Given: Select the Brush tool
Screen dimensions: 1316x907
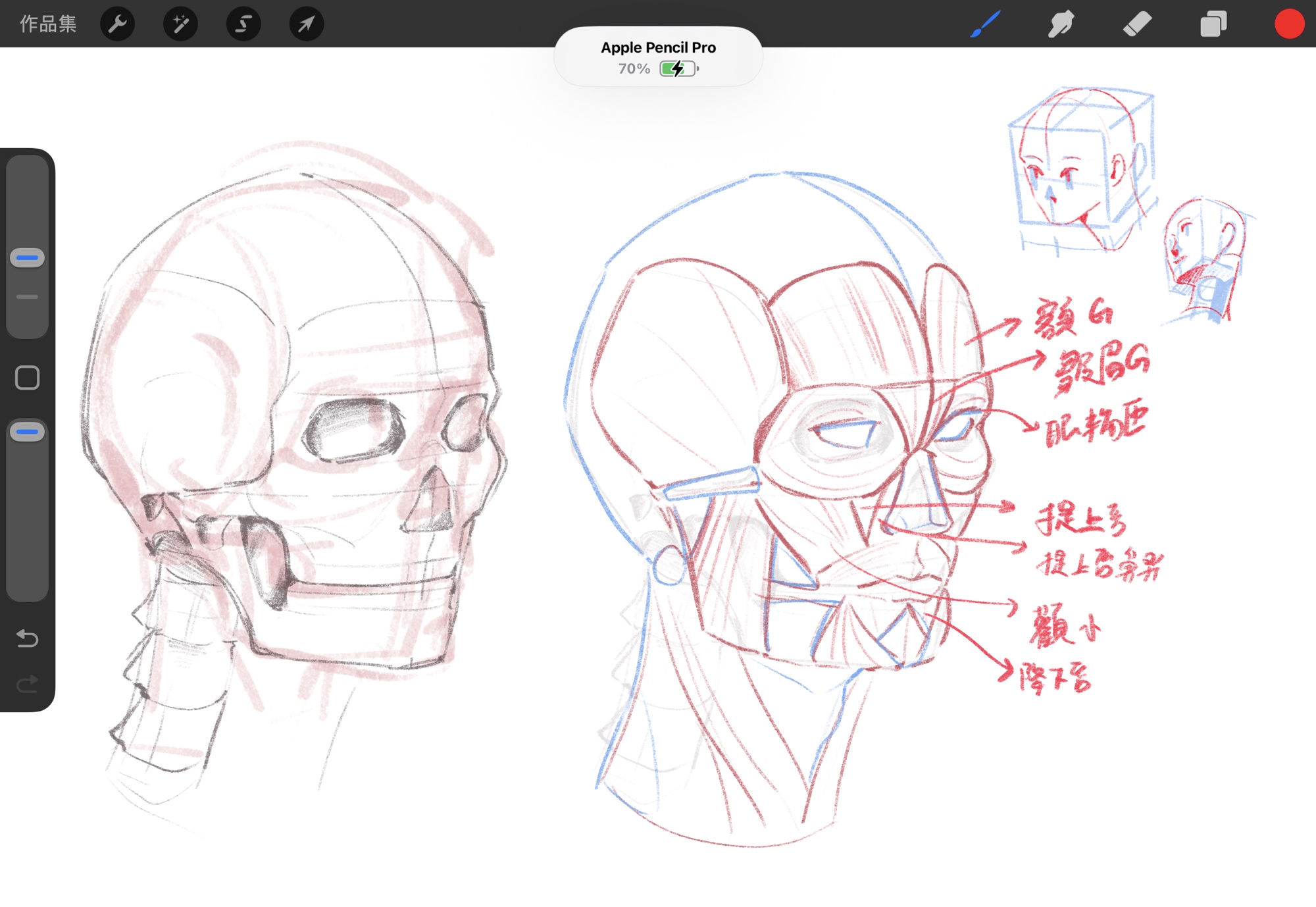Looking at the screenshot, I should 985,24.
